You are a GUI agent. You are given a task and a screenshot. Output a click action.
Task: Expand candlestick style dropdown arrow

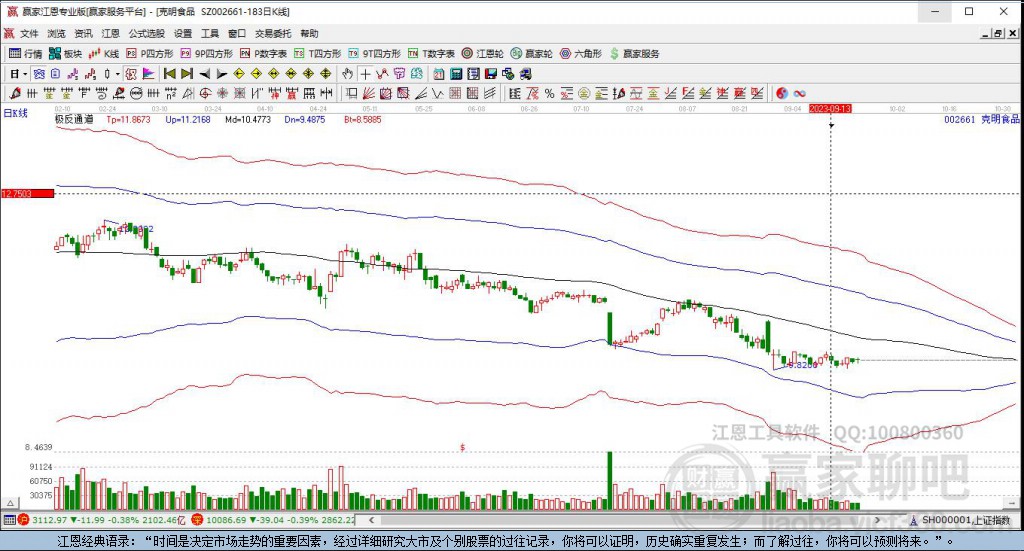(x=117, y=74)
